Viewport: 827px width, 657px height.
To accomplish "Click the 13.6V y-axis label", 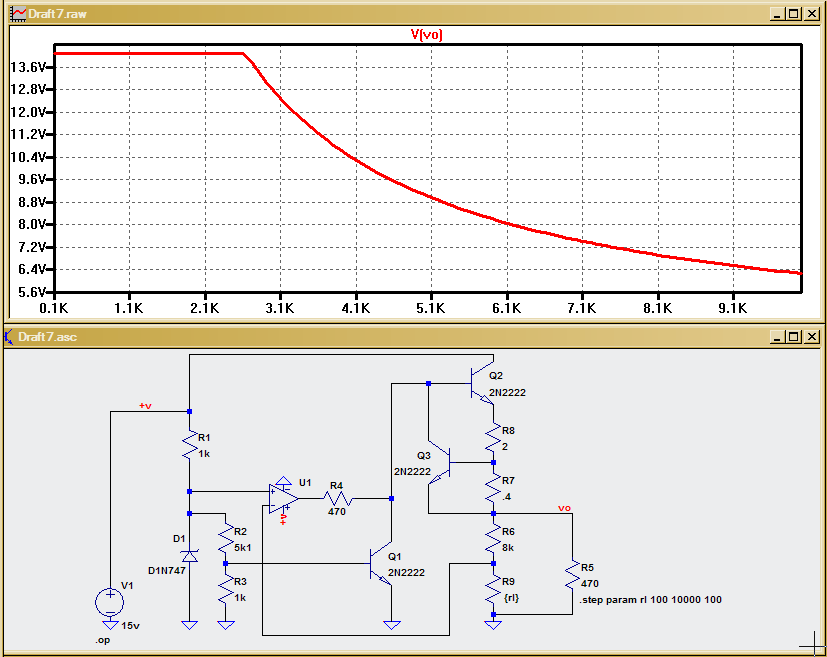I will 28,67.
